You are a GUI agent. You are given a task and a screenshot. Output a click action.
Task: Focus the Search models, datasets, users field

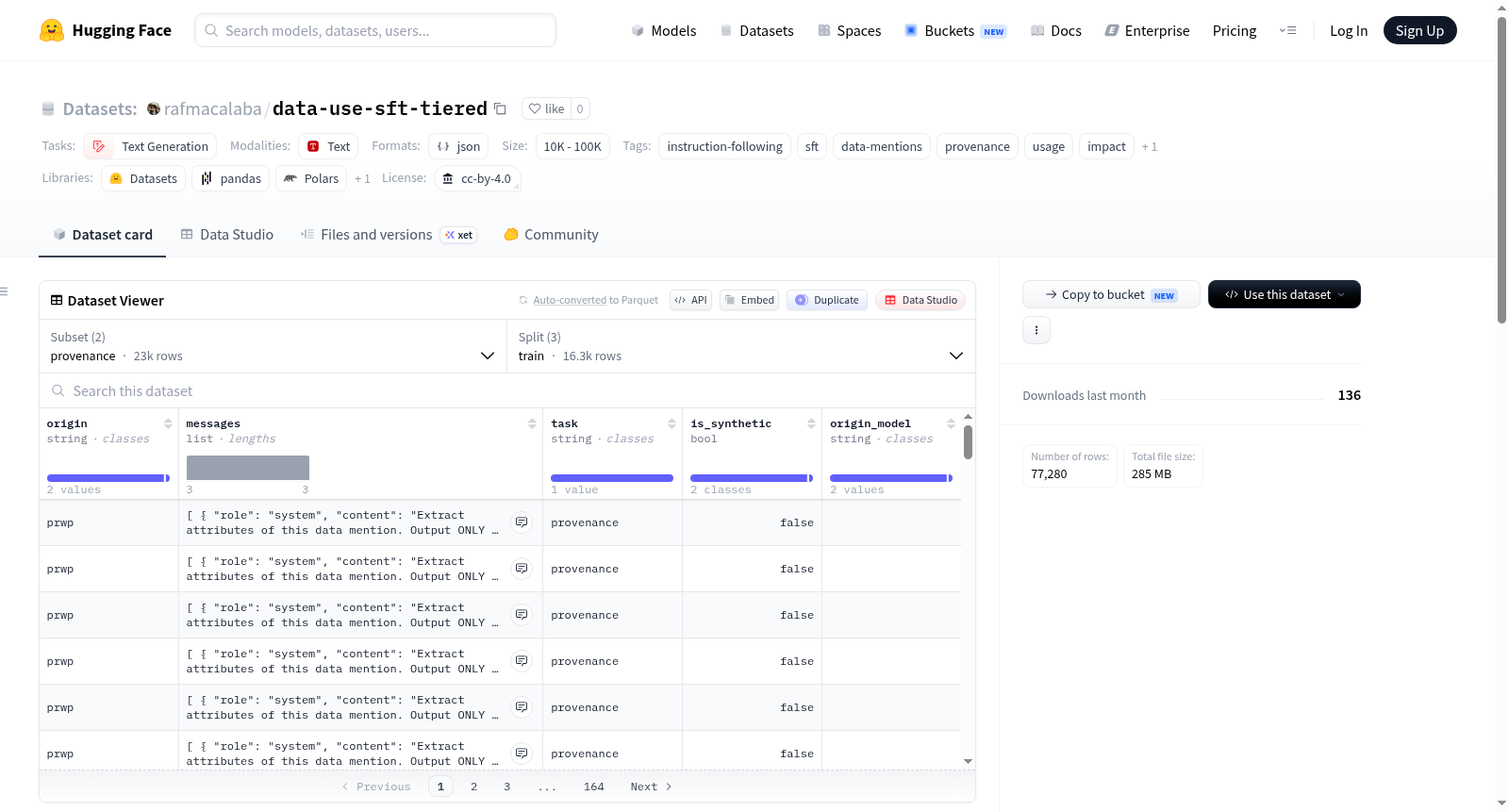[x=375, y=30]
